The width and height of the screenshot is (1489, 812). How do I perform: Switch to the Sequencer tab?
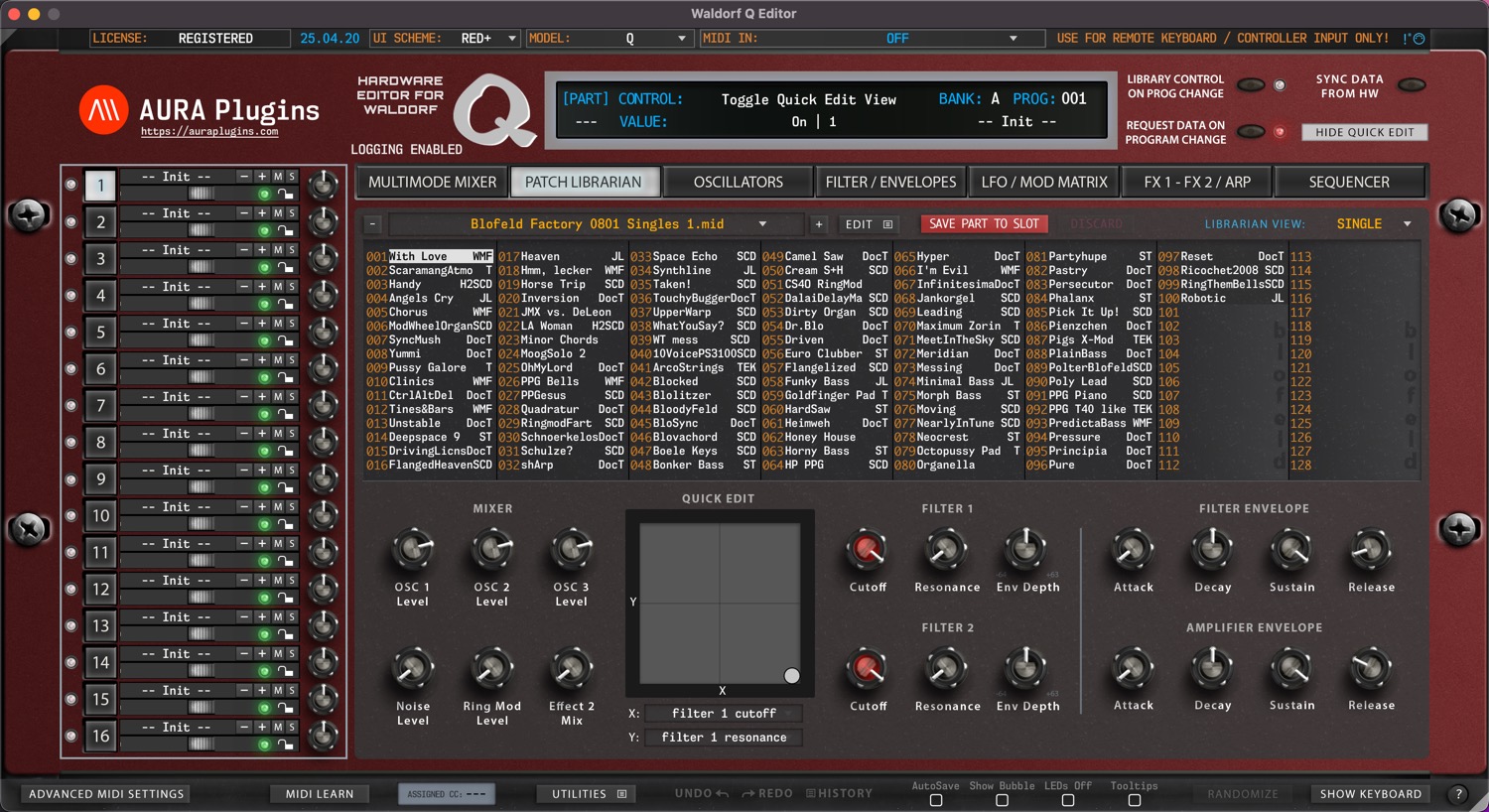[x=1349, y=183]
